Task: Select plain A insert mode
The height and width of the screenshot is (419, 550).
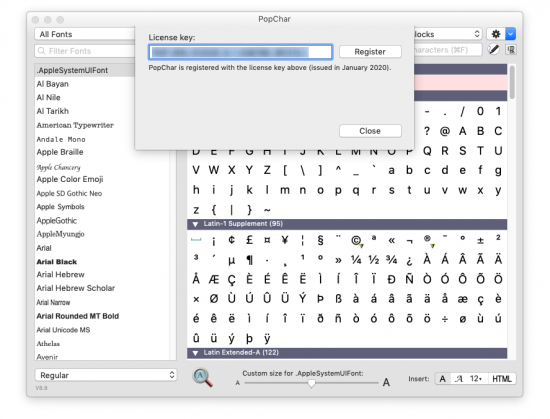Action: pos(443,379)
